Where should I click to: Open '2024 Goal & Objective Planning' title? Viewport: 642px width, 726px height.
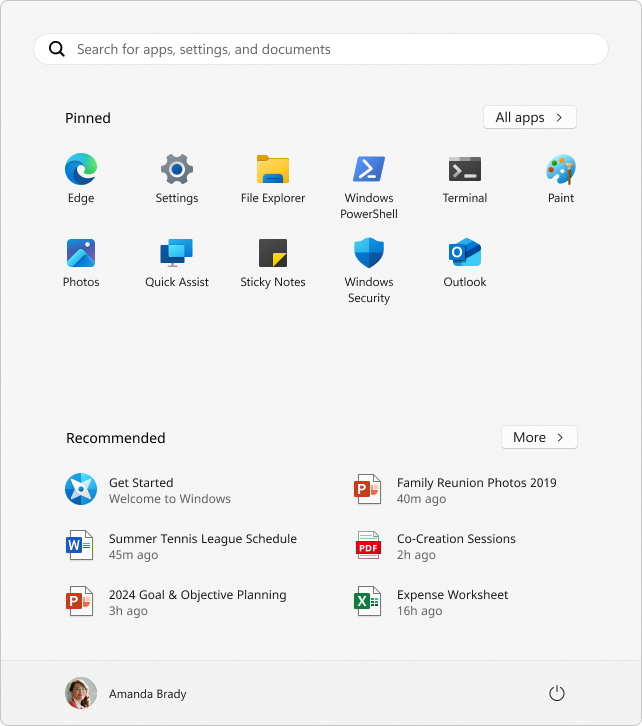(198, 595)
